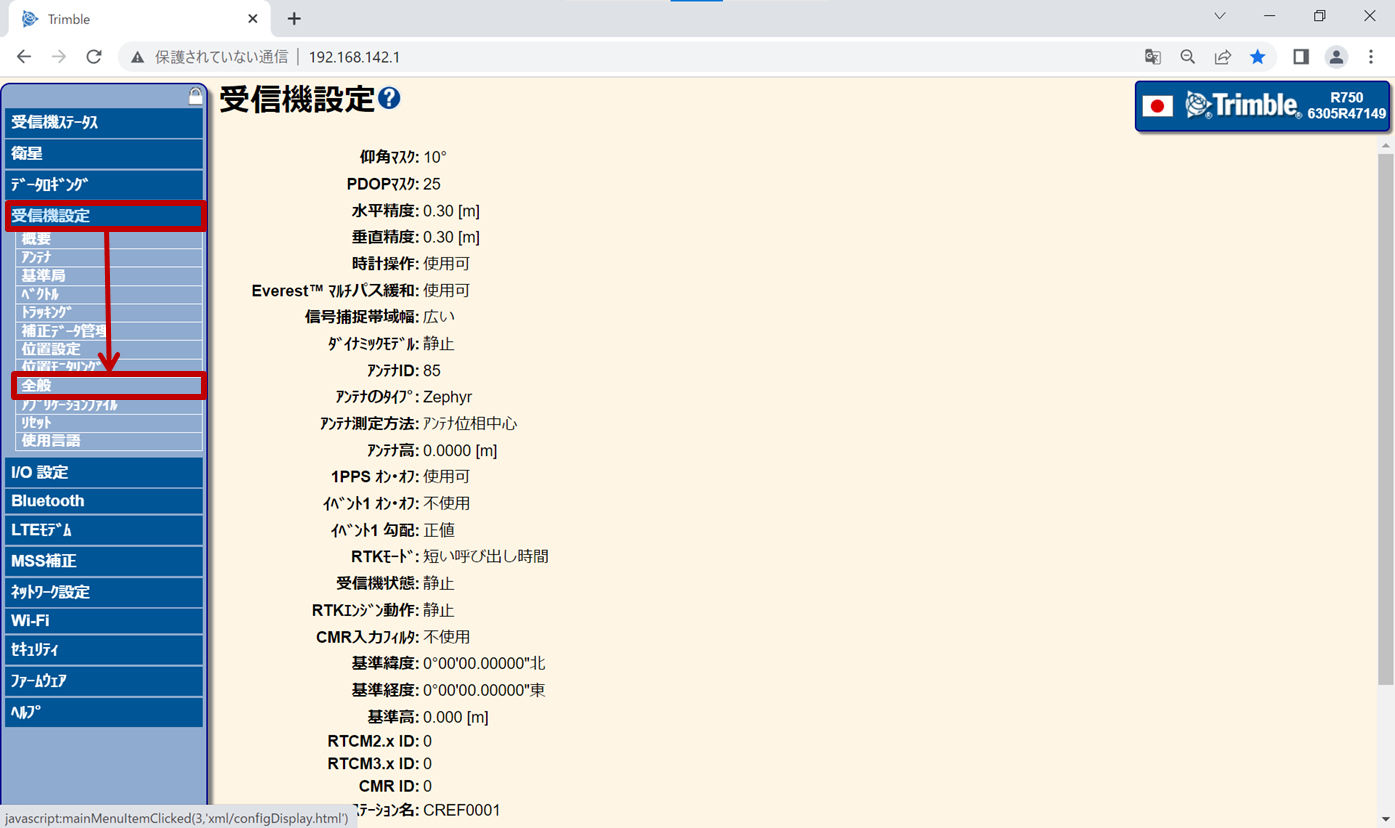Click the zoom magnifier icon in the address bar
This screenshot has height=828, width=1395.
(1188, 57)
